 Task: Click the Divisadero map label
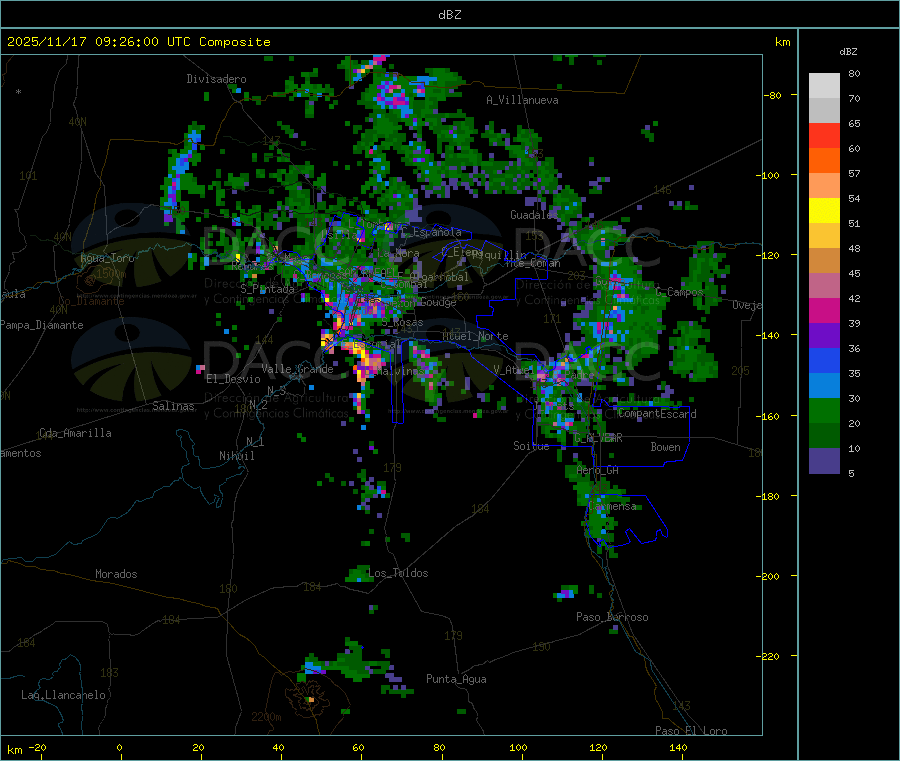point(216,79)
